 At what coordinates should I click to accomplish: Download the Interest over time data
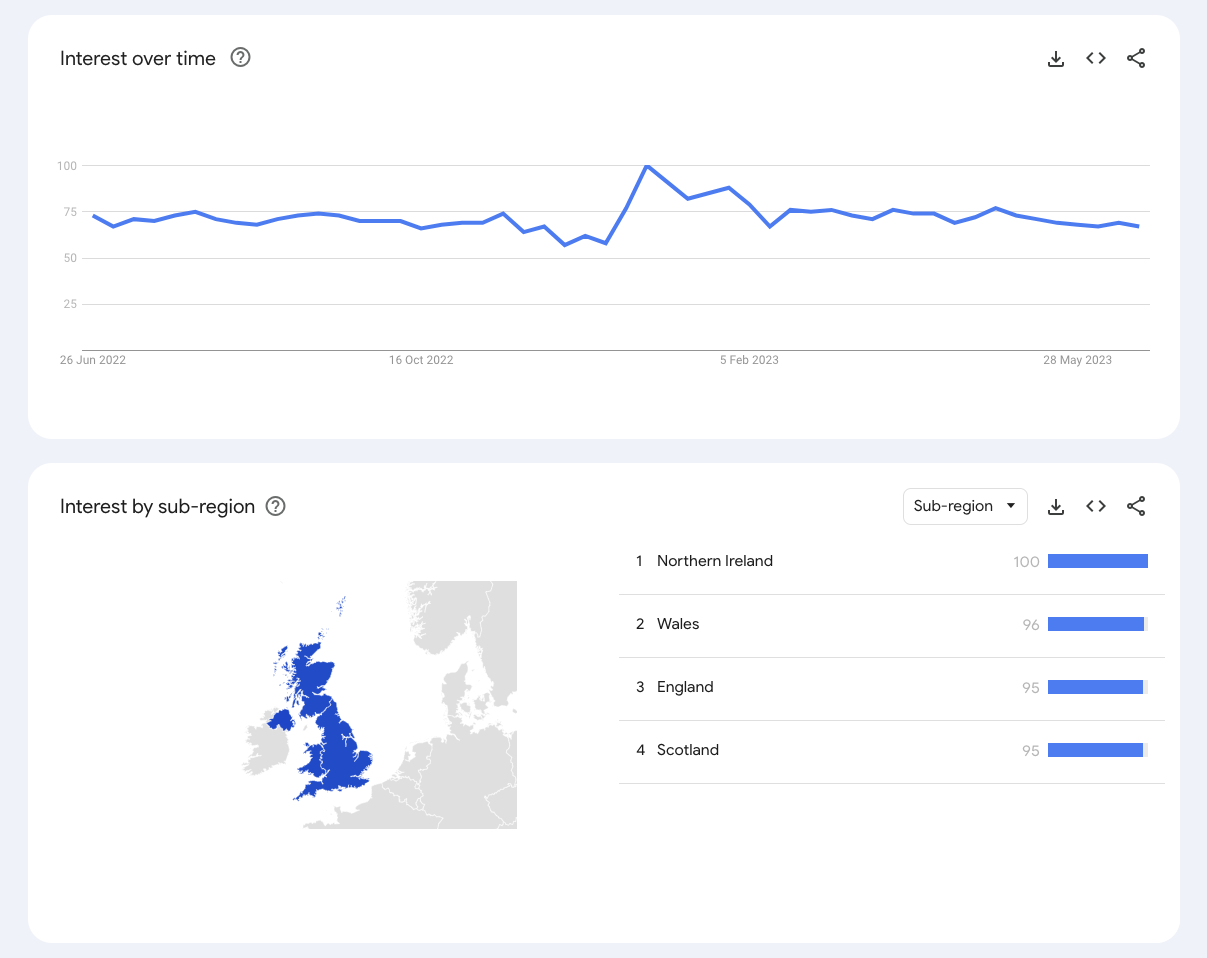[1055, 59]
